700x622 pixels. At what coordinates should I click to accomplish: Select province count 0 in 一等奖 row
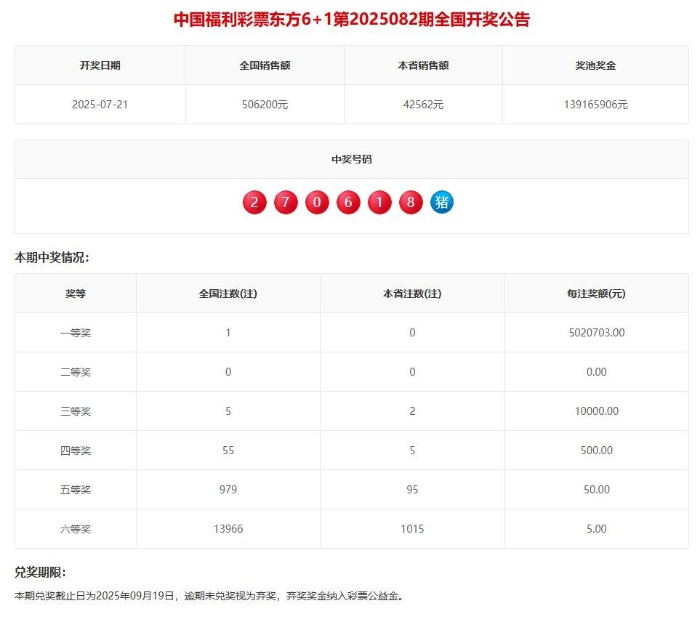412,333
